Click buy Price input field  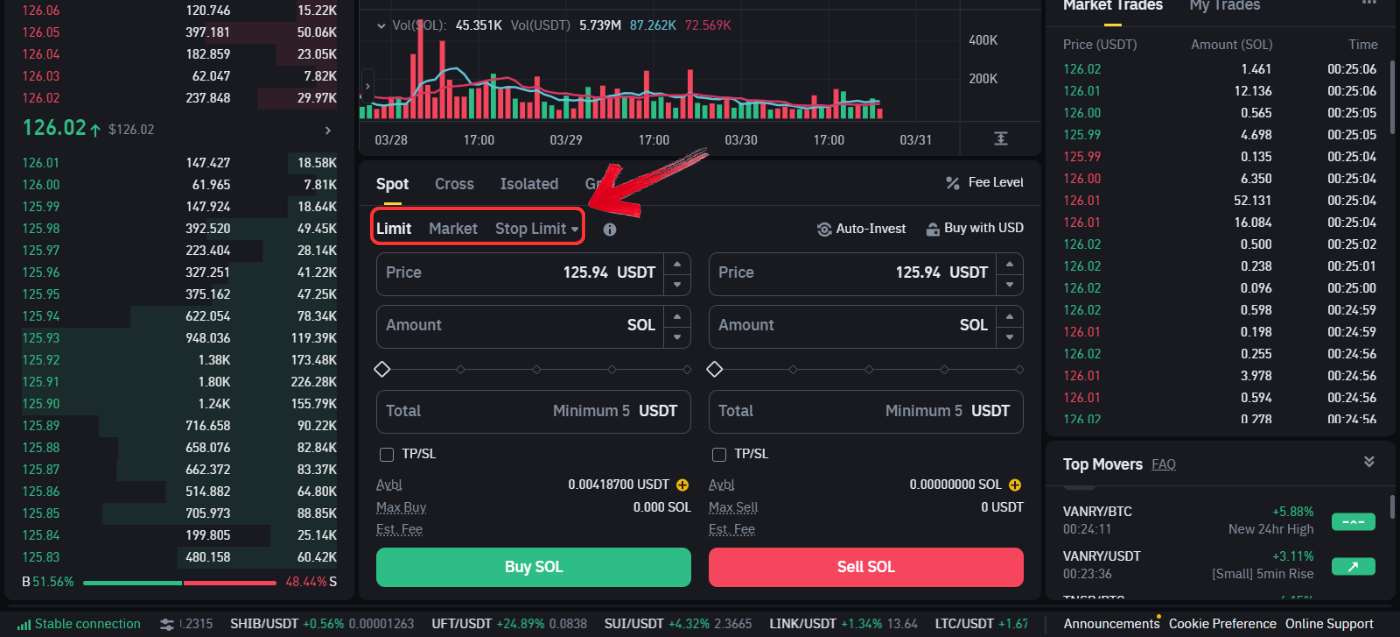(520, 273)
